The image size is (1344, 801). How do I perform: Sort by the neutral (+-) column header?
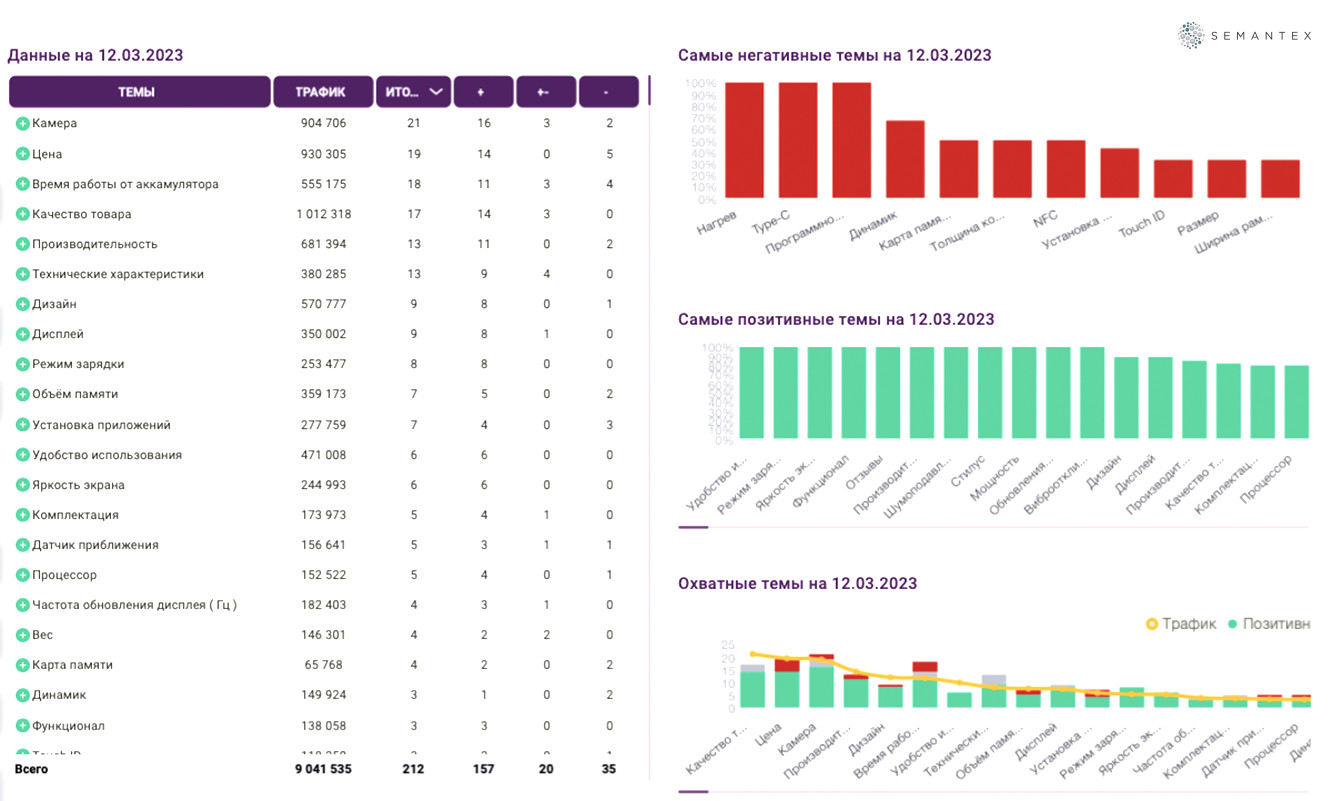point(546,92)
